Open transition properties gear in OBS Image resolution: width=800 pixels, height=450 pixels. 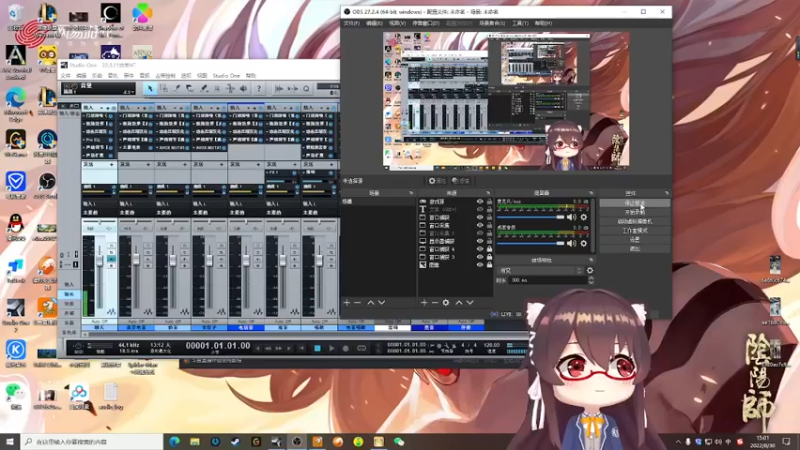click(590, 270)
